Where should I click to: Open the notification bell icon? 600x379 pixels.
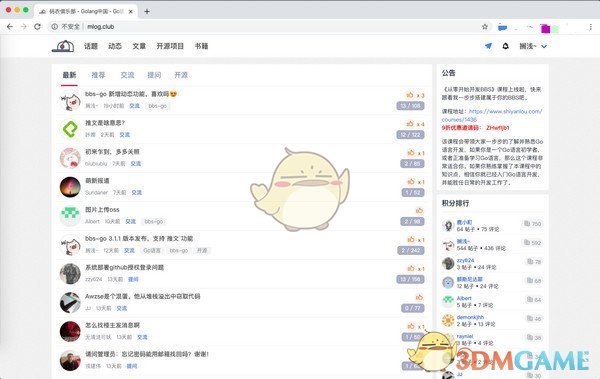(x=505, y=46)
